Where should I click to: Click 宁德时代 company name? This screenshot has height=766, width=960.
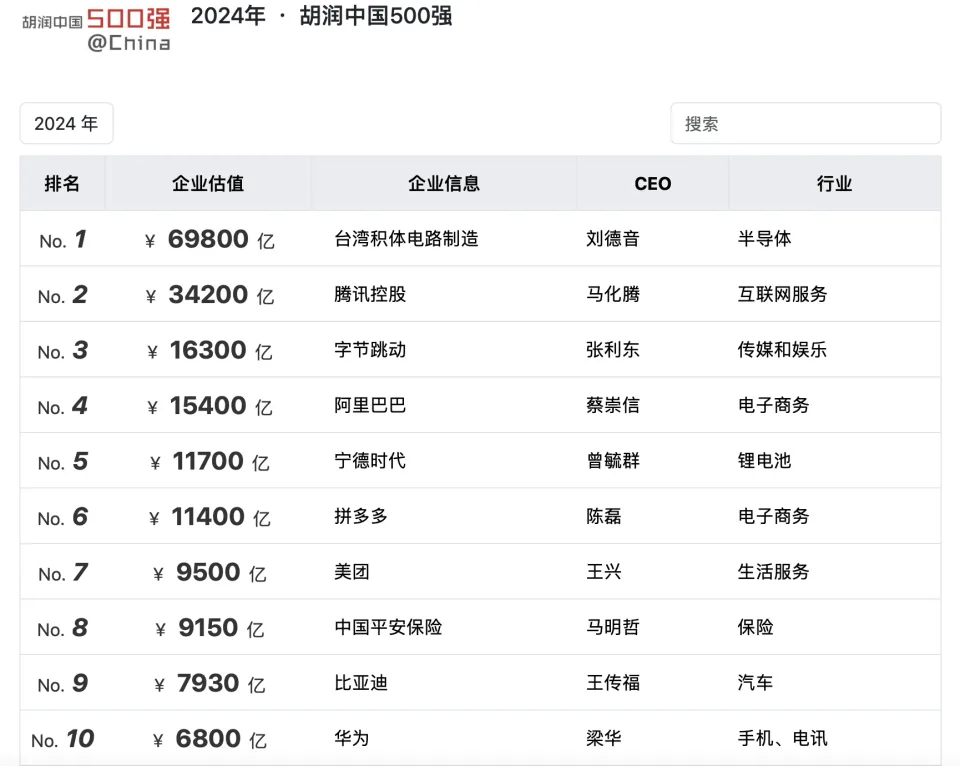point(370,460)
